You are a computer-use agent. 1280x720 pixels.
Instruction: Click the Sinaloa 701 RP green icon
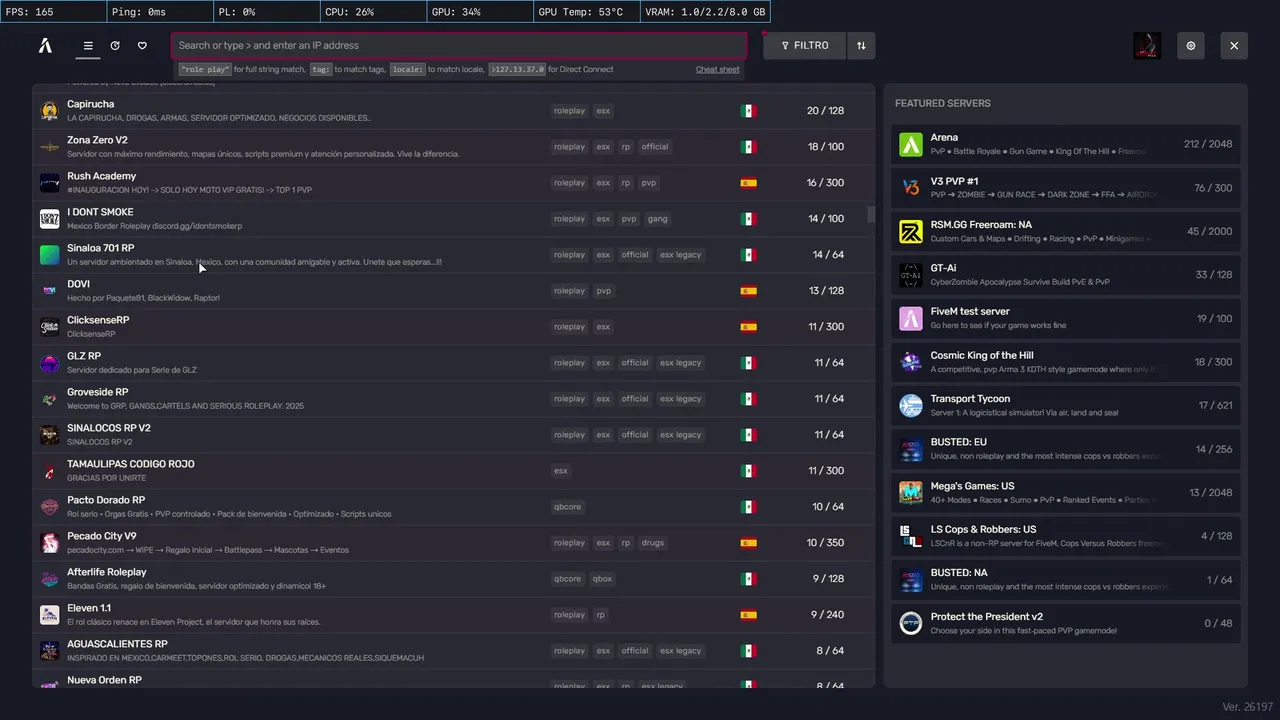click(x=49, y=255)
